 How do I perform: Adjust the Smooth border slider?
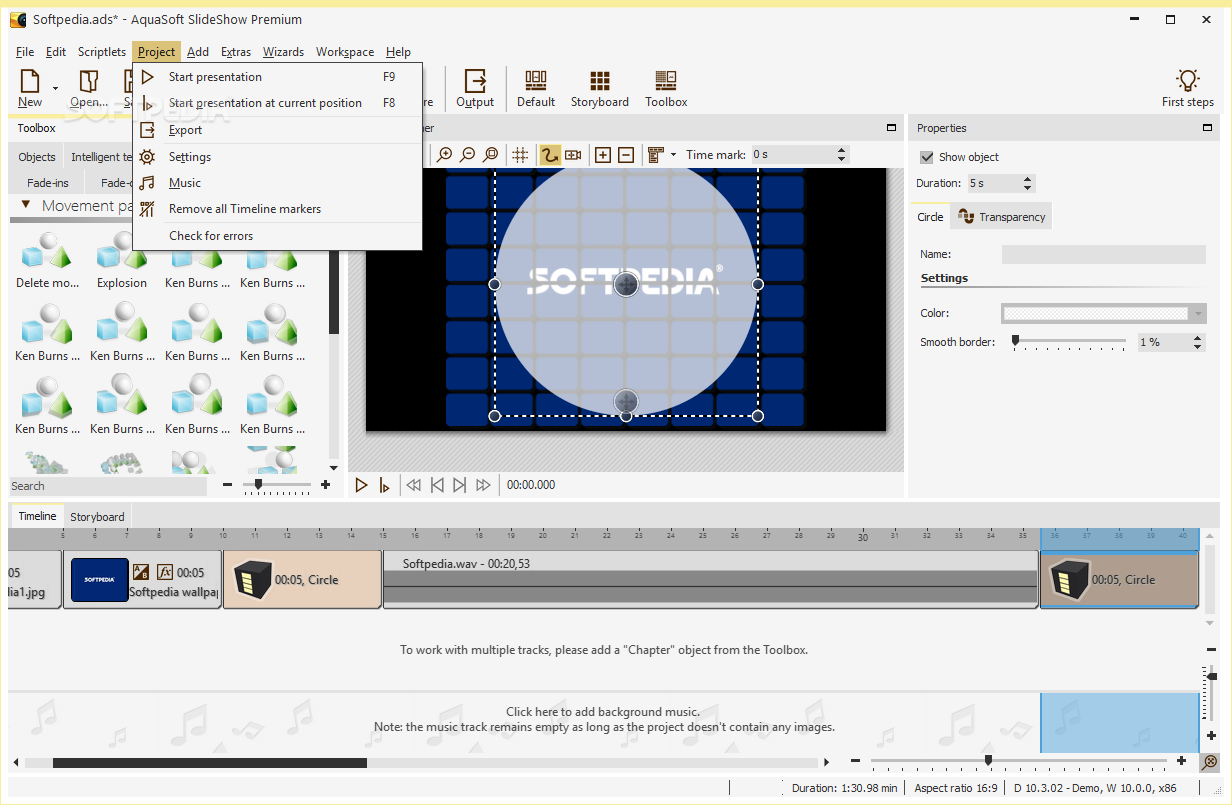(x=1016, y=342)
